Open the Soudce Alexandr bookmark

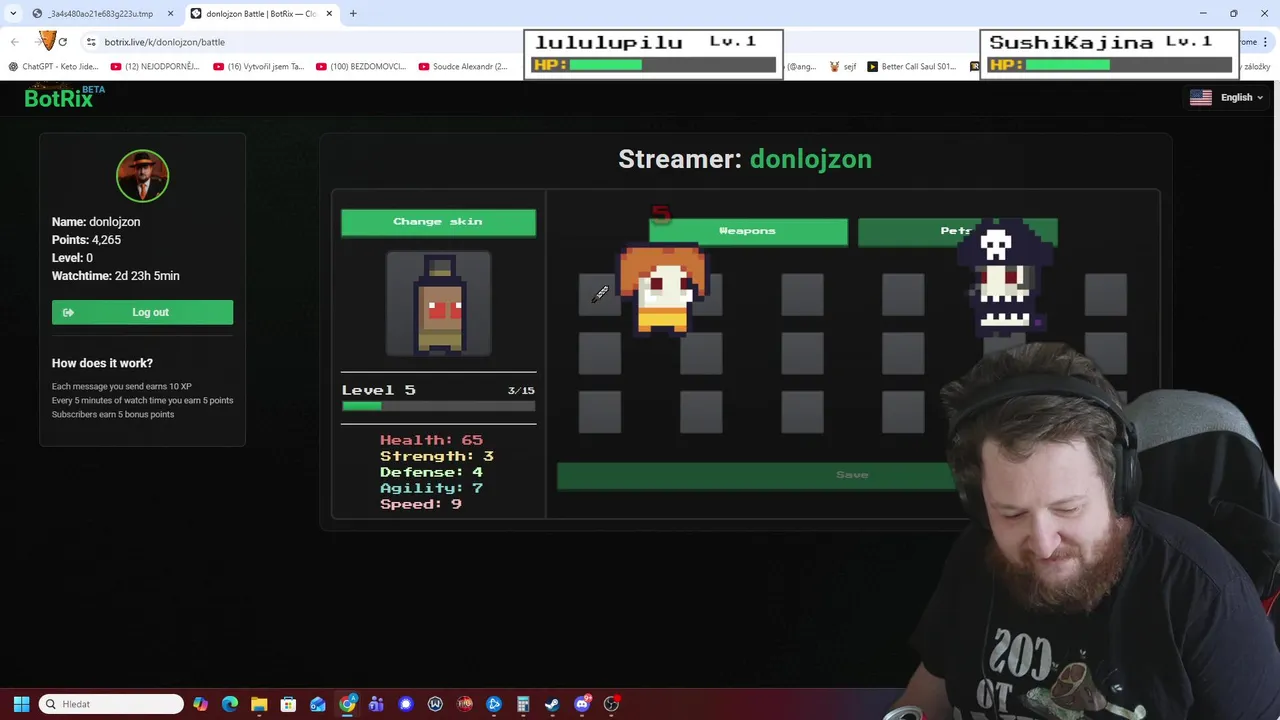point(464,66)
